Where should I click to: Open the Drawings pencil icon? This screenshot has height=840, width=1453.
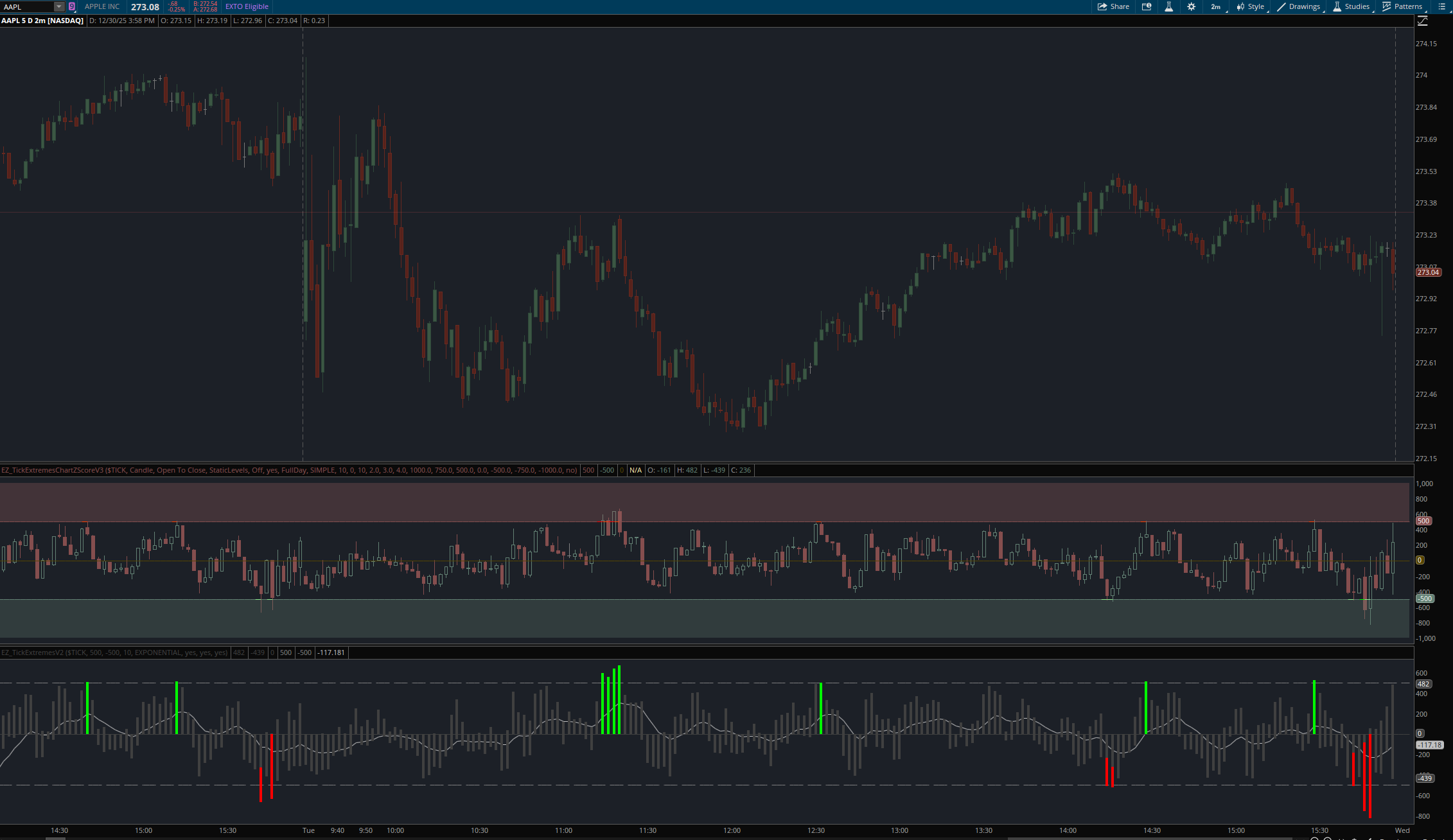click(x=1282, y=6)
